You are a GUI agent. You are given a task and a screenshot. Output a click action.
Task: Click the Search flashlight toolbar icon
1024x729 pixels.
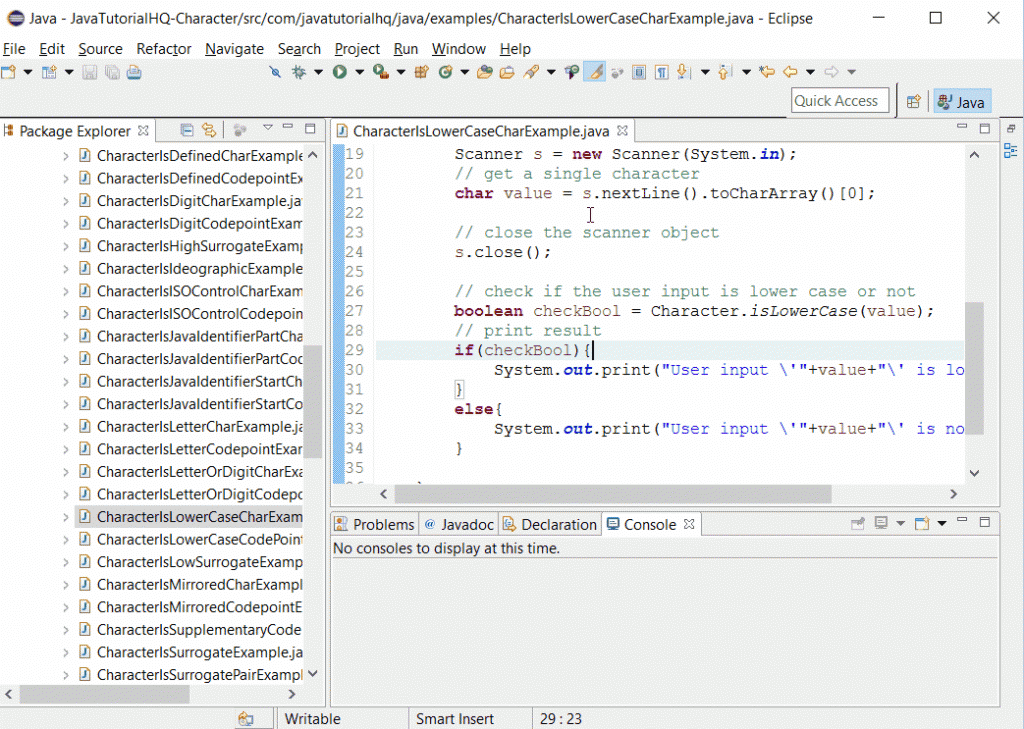coord(531,72)
